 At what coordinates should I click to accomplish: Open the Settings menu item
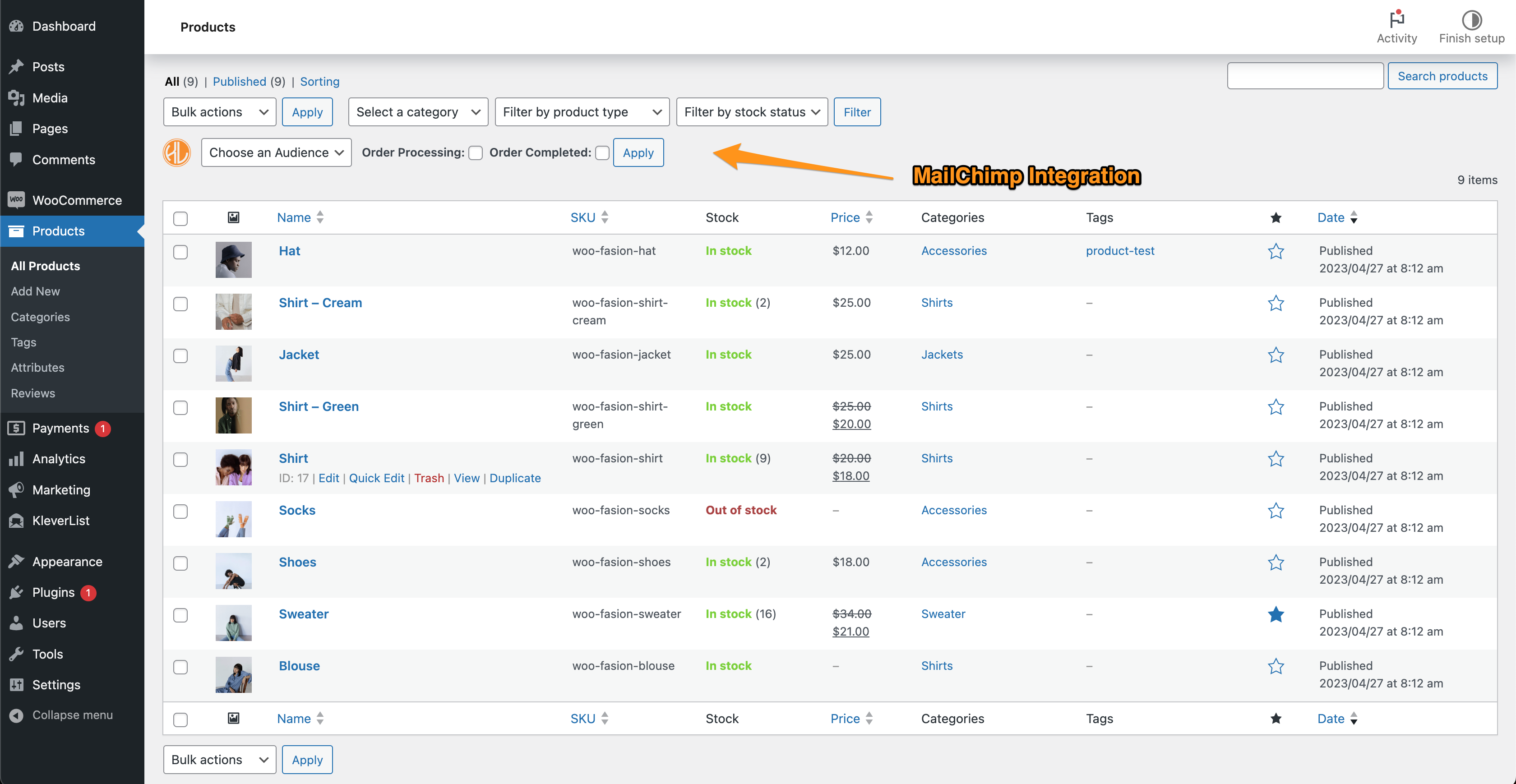[x=72, y=684]
